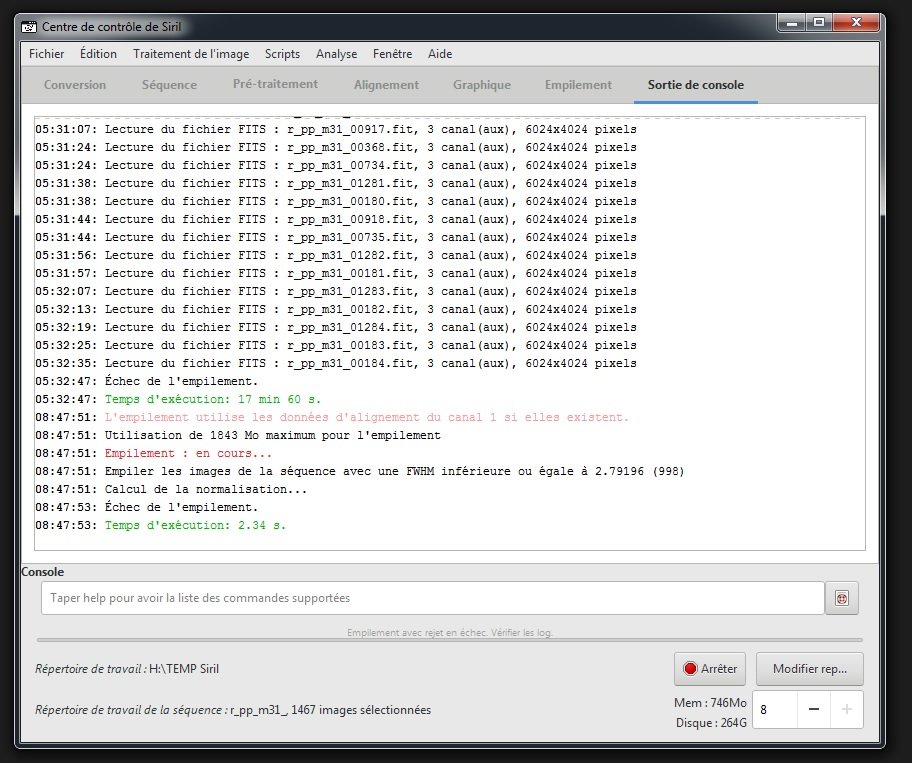
Task: Click log line for r_pp_m31_00180.fit
Action: point(336,201)
